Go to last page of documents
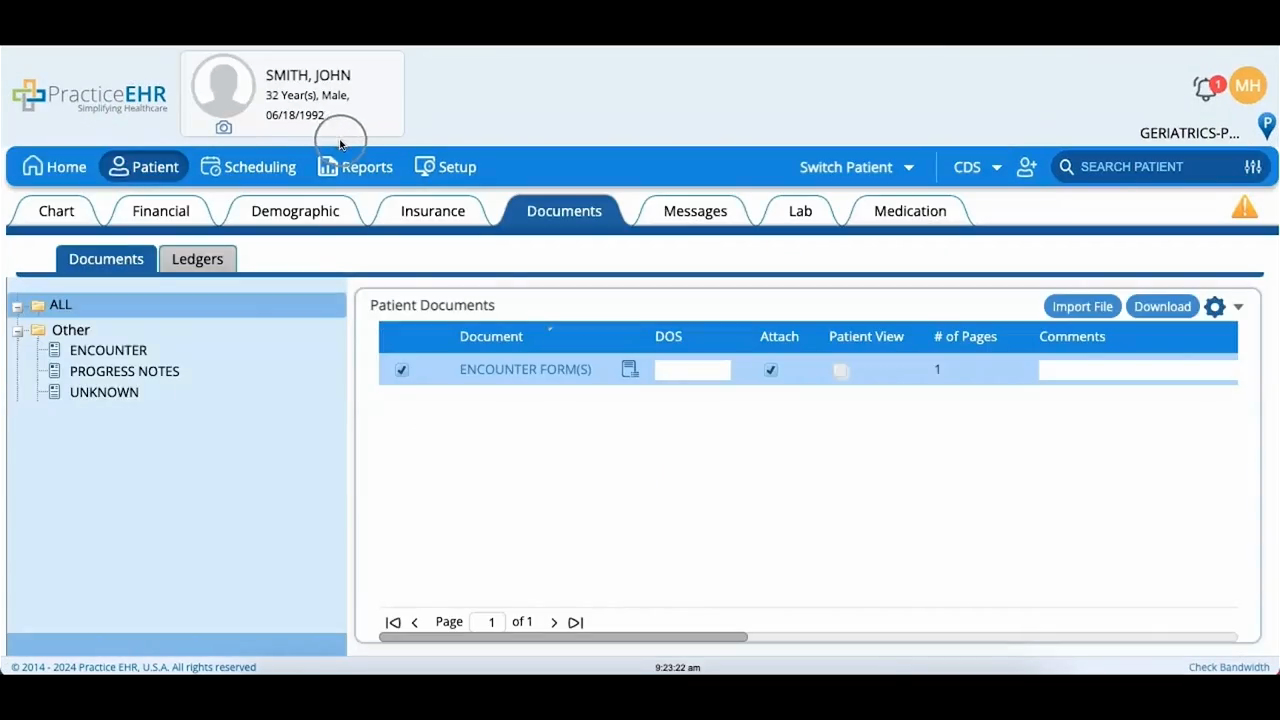 coord(575,623)
